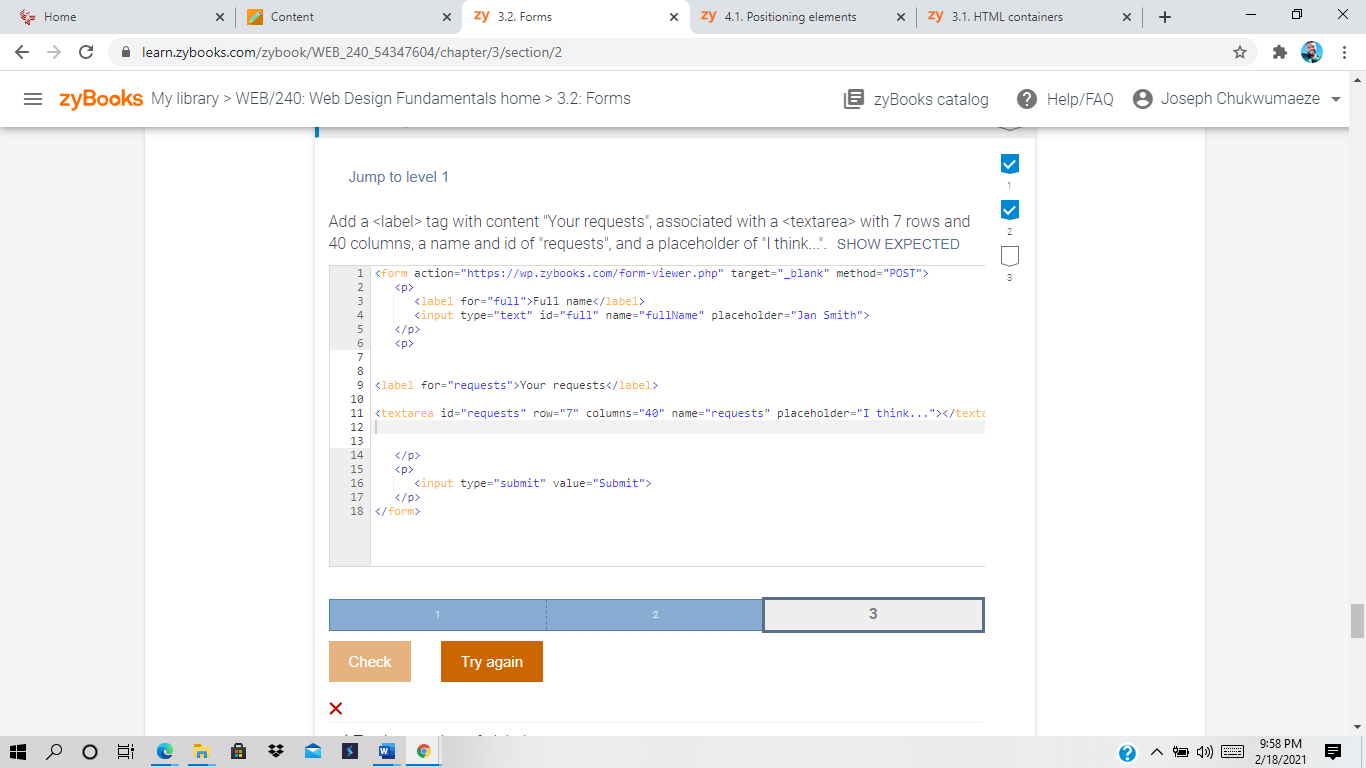1366x768 pixels.
Task: Check the level 3 completion checkbox
Action: [1010, 257]
